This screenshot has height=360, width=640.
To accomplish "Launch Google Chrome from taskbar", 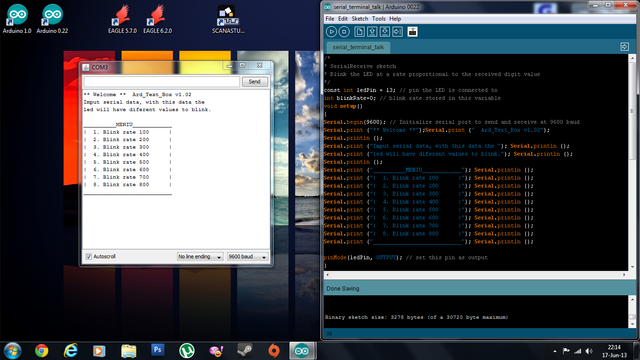I will 41,351.
